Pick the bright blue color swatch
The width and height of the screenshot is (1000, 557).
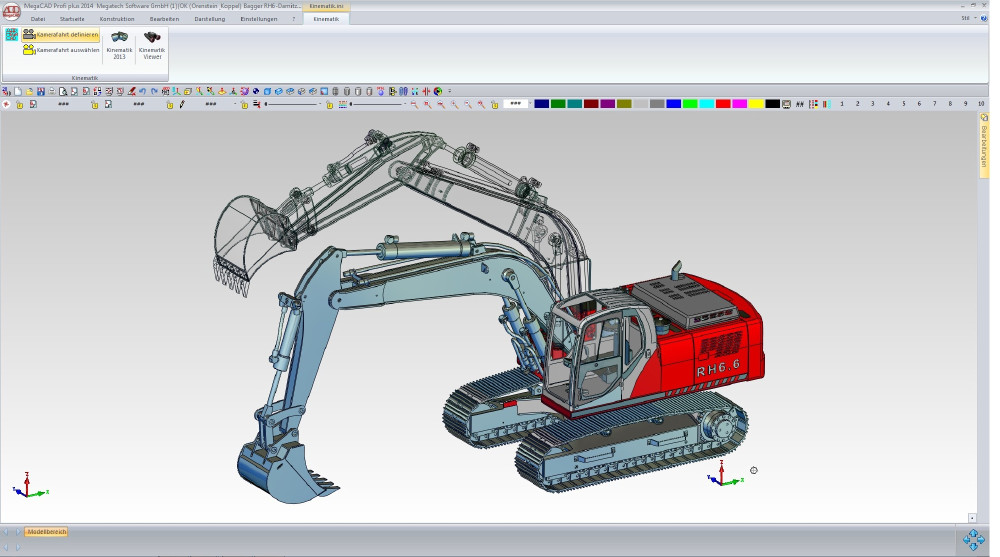click(673, 103)
